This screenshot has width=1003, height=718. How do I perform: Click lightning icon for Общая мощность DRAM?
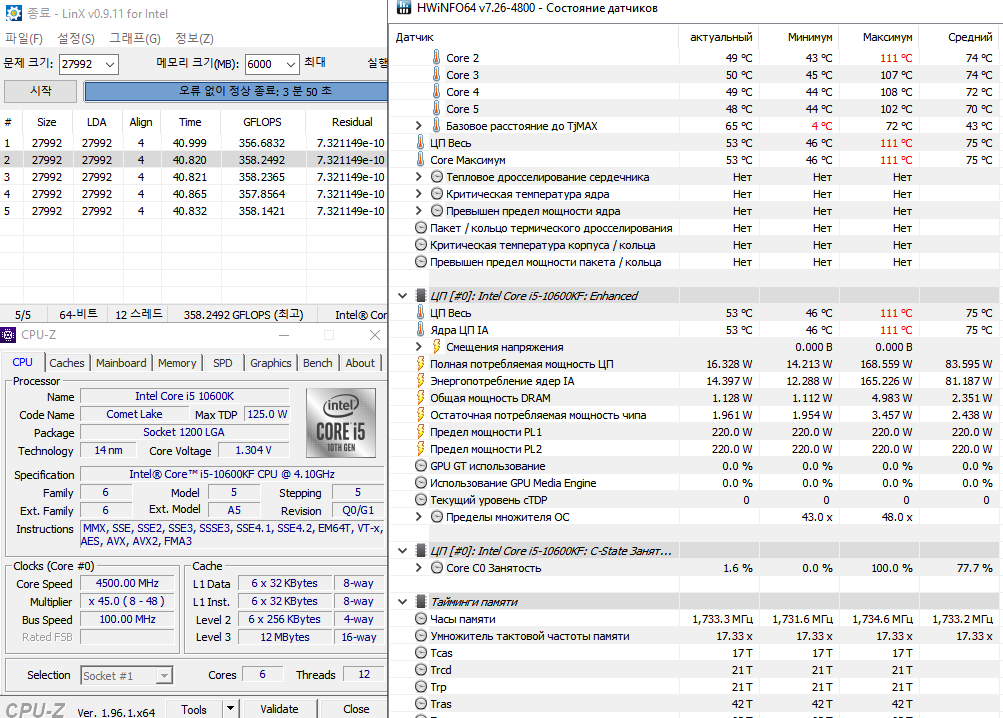coord(420,397)
